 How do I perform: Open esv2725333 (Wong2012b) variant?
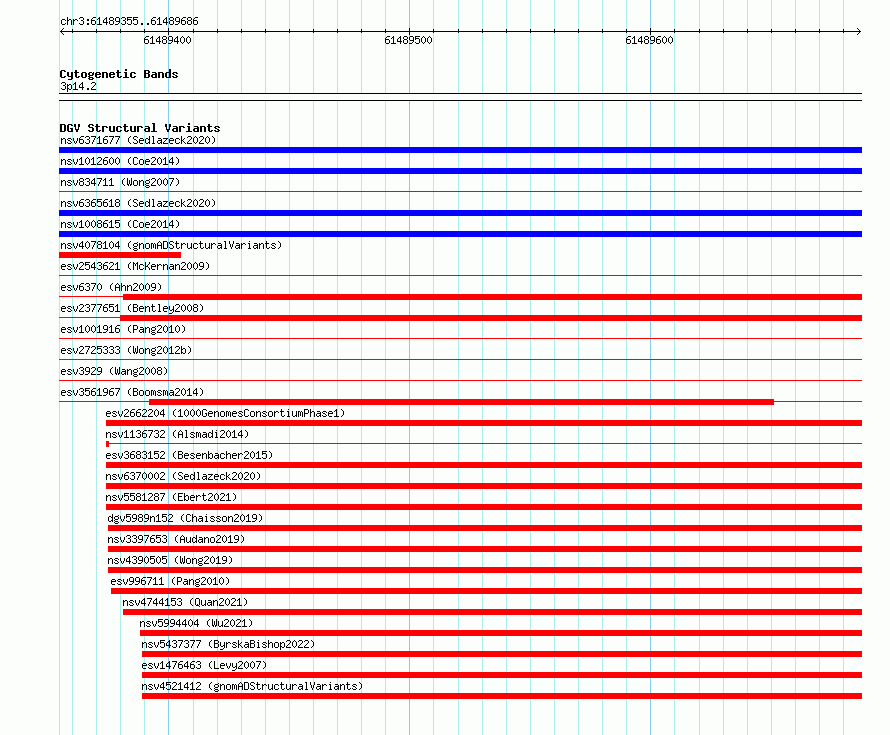coord(126,350)
